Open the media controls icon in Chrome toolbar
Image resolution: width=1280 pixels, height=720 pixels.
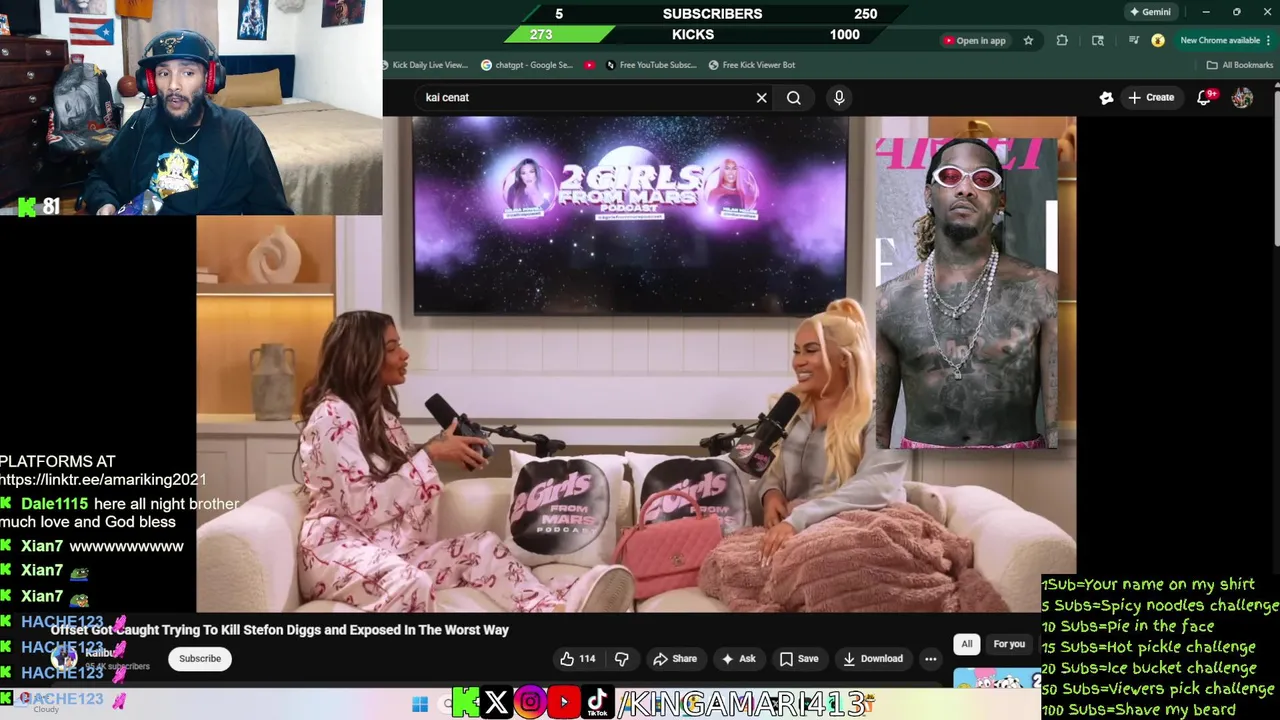tap(1134, 40)
